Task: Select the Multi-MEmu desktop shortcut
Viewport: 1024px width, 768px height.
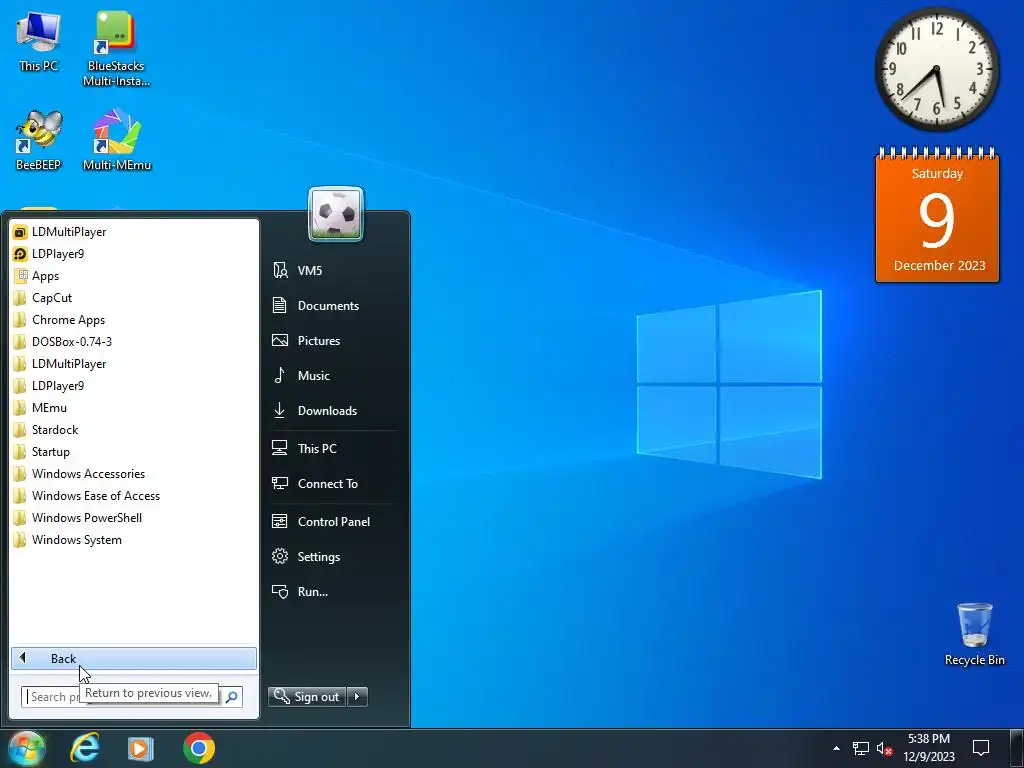Action: [x=117, y=140]
